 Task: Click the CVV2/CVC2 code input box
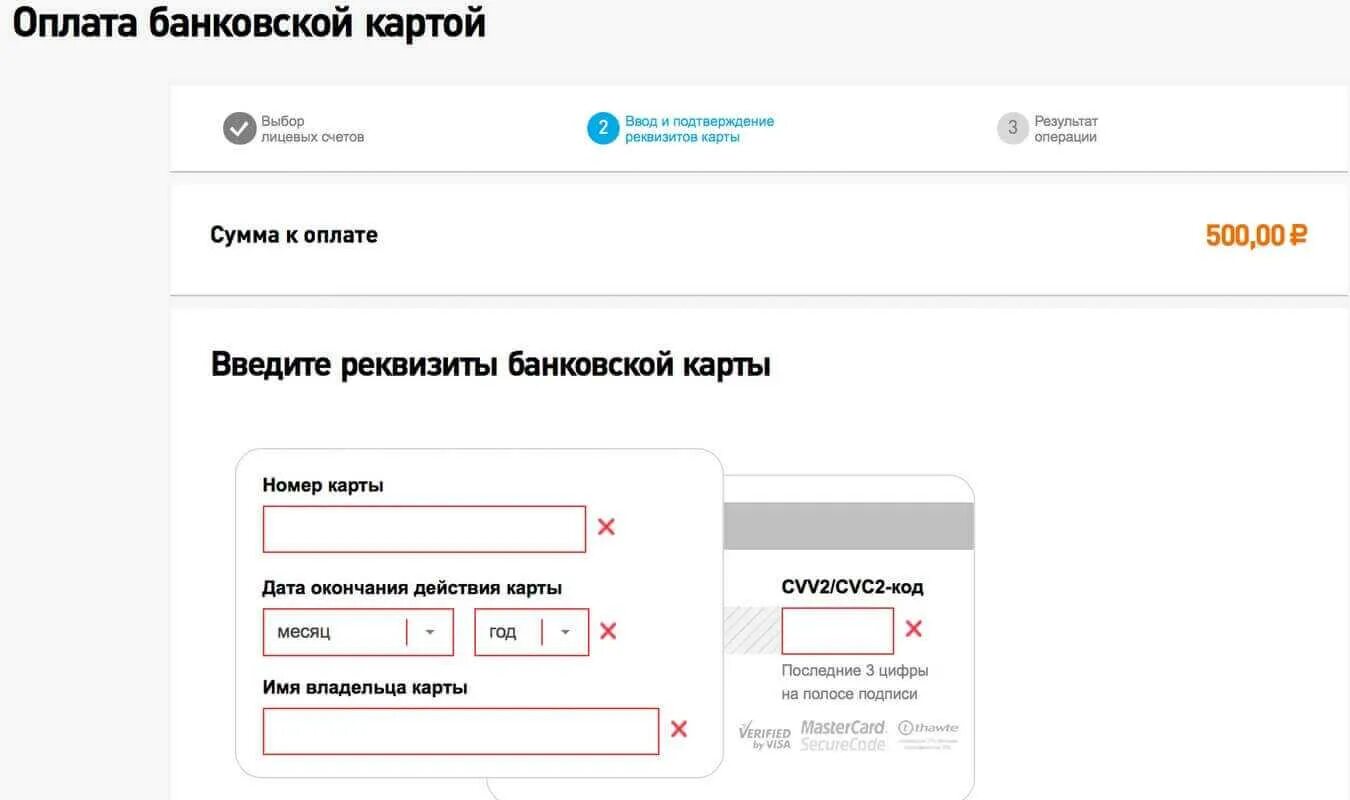[x=837, y=629]
